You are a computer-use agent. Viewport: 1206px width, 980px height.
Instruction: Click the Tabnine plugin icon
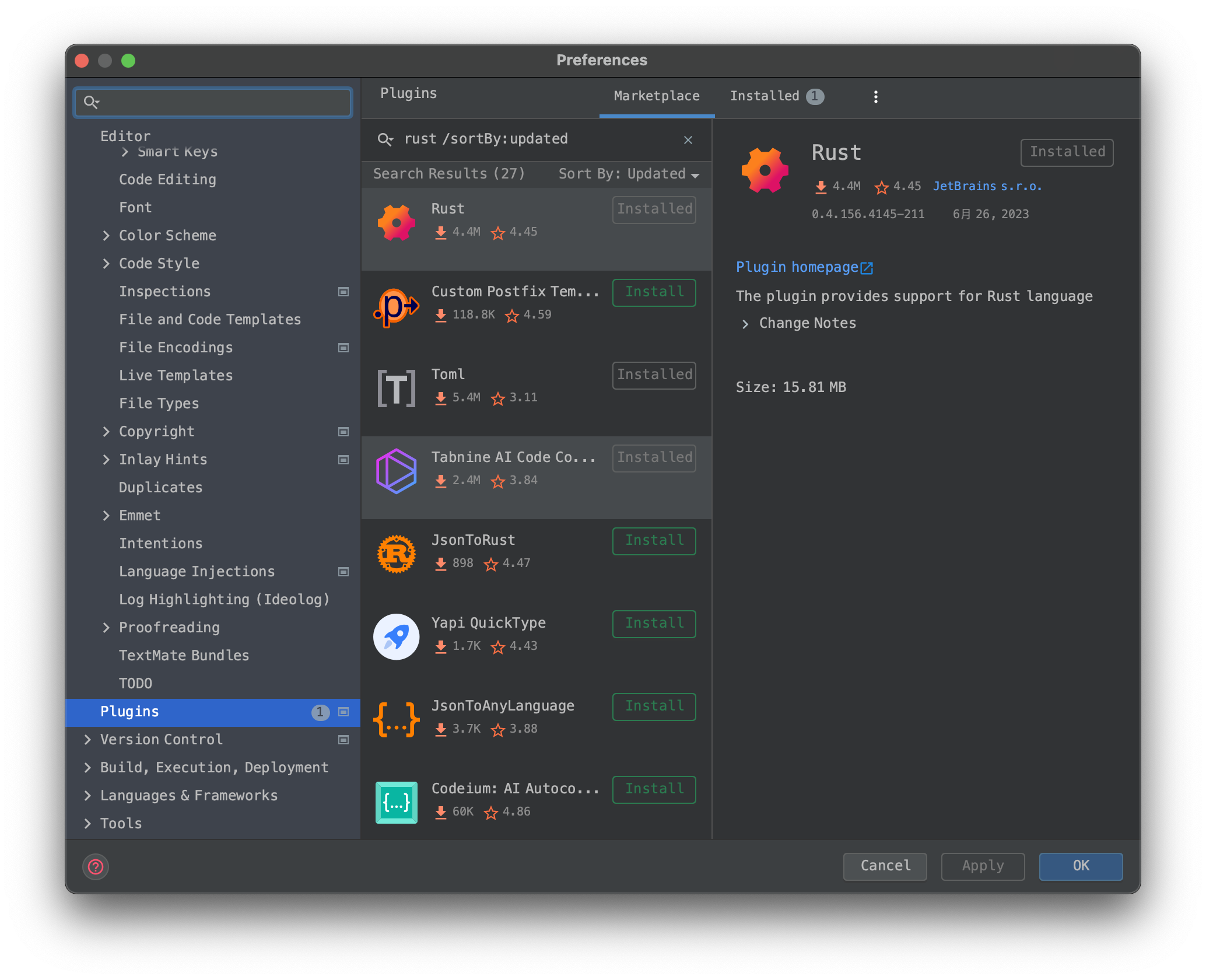[396, 471]
